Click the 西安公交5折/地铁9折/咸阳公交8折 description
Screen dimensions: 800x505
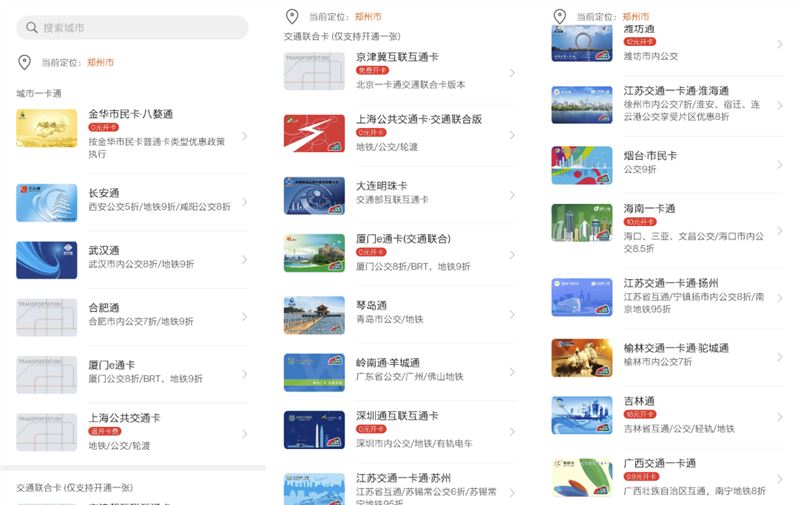(x=160, y=207)
